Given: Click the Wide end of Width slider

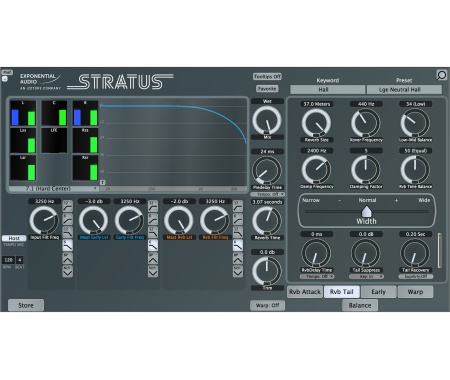Looking at the screenshot, I should (x=424, y=200).
